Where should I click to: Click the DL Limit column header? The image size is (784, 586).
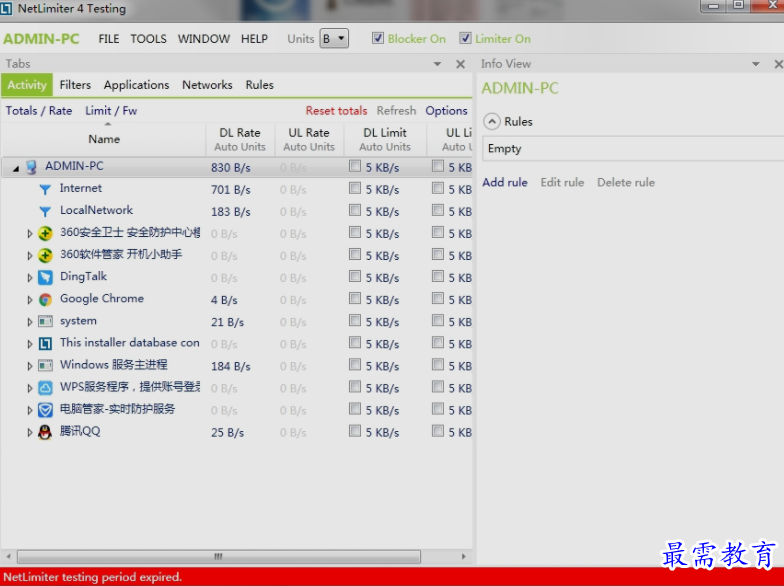coord(385,140)
